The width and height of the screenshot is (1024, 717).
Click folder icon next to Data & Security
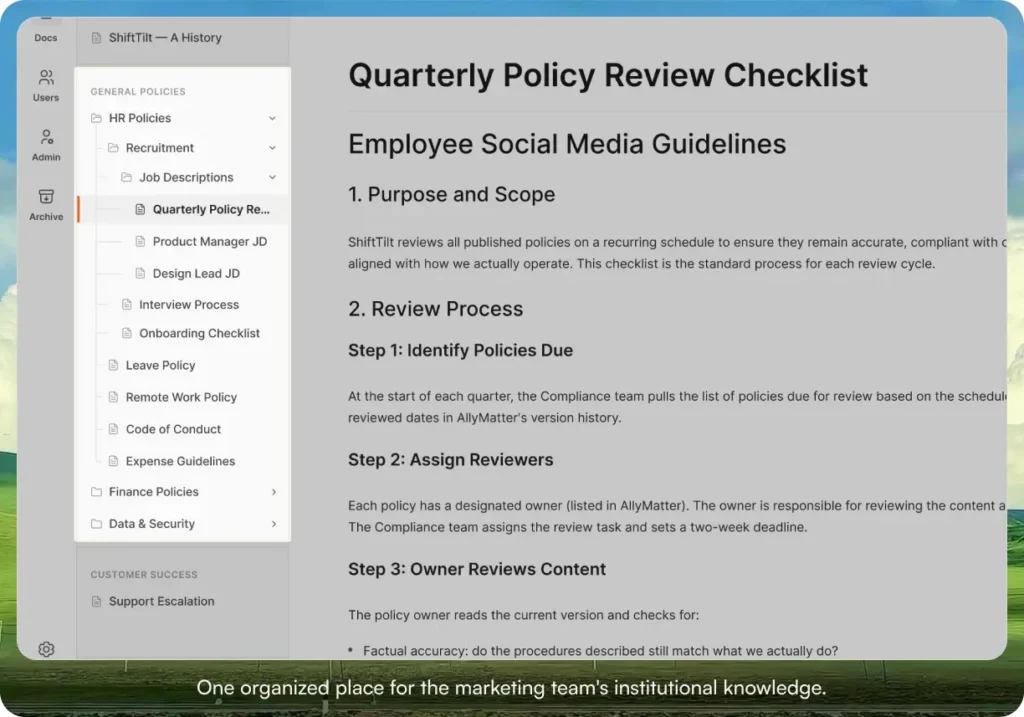point(97,524)
